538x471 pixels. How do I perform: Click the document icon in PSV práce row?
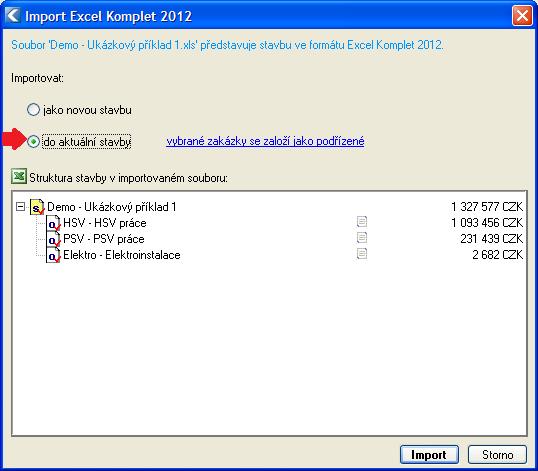coord(362,238)
